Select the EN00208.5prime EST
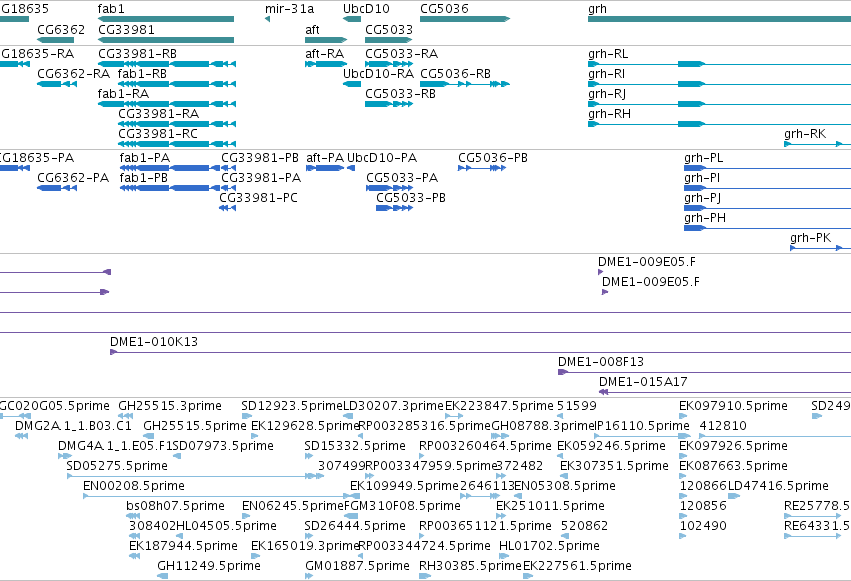 pos(217,497)
